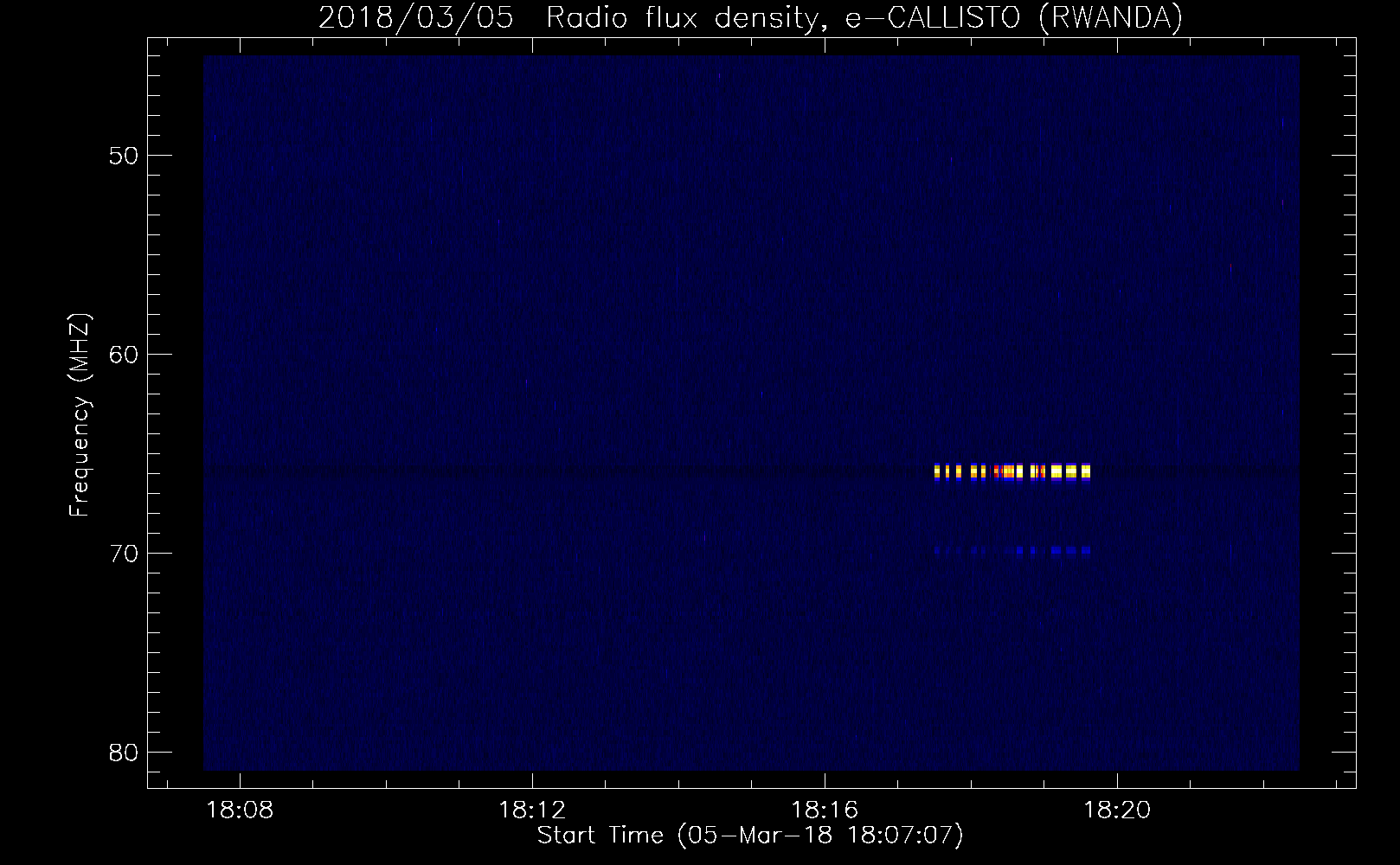Viewport: 1400px width, 865px height.
Task: Click the faint blue burst band near 70 MHz
Action: click(1012, 550)
